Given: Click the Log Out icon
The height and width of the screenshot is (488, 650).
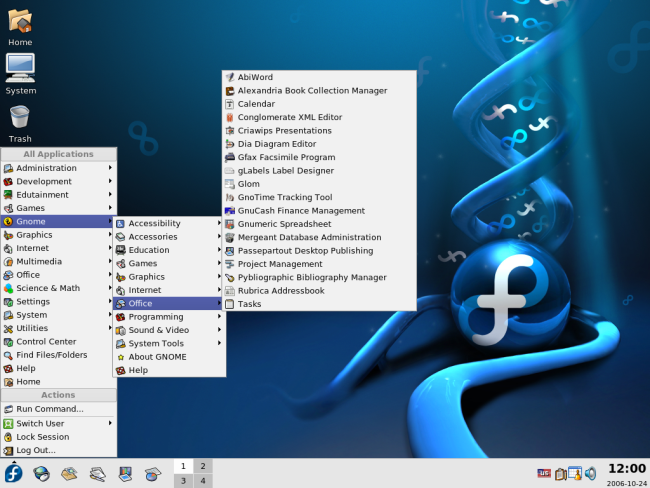Looking at the screenshot, I should tap(8, 450).
